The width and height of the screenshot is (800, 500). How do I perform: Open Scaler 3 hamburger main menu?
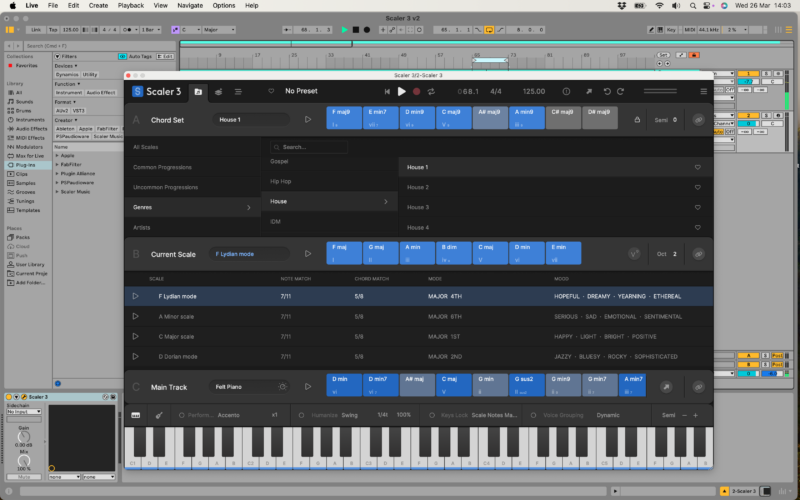[x=704, y=91]
